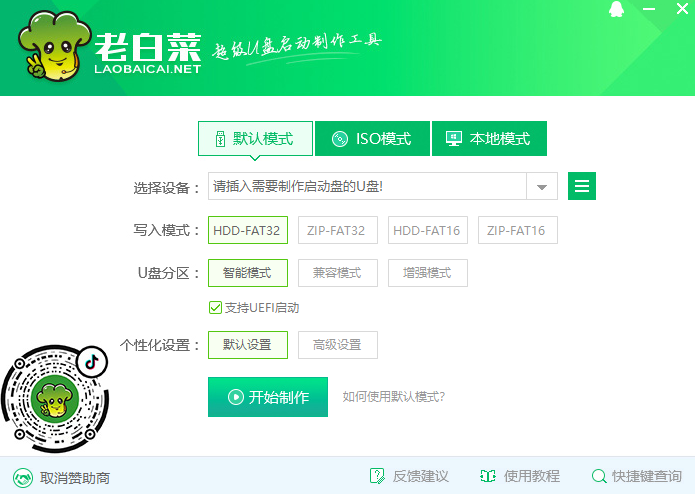
Task: Click the feedback note icon
Action: [x=377, y=476]
